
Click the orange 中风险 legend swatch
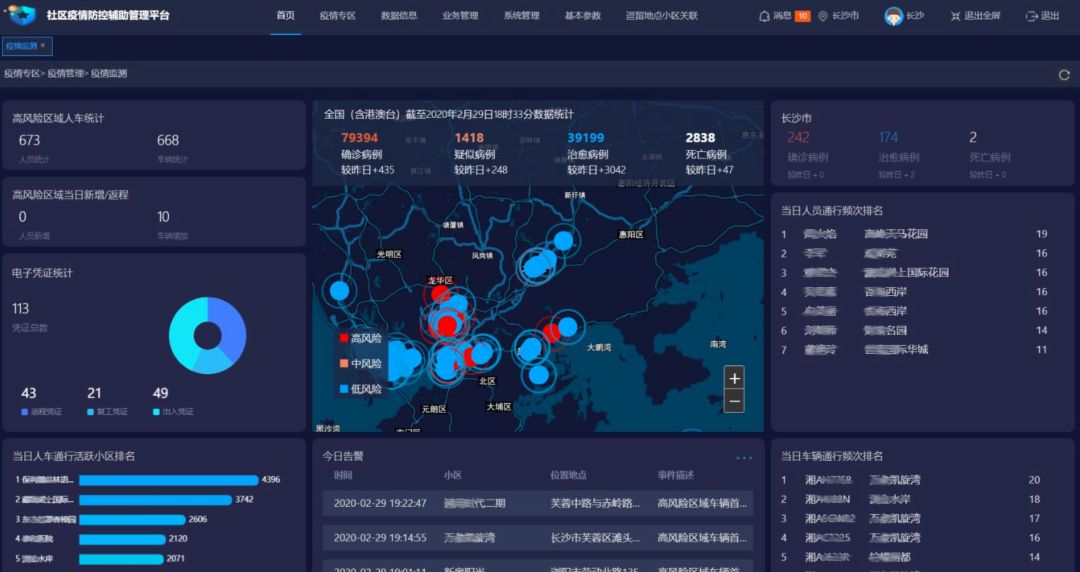(344, 363)
